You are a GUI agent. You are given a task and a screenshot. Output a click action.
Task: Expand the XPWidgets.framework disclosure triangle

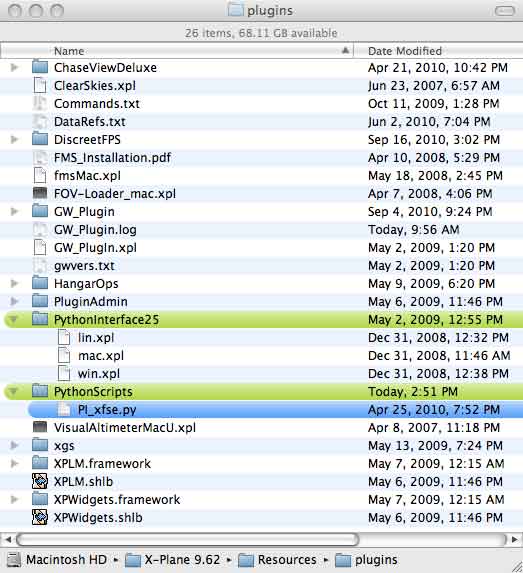click(x=14, y=499)
